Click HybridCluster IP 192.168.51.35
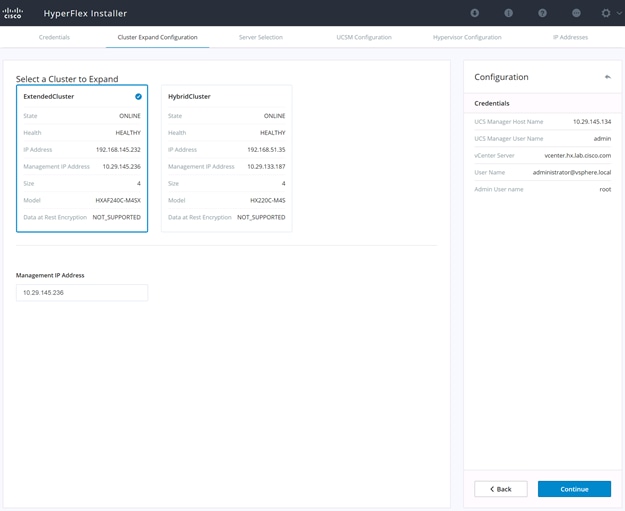Screen dimensions: 625x511 (266, 149)
